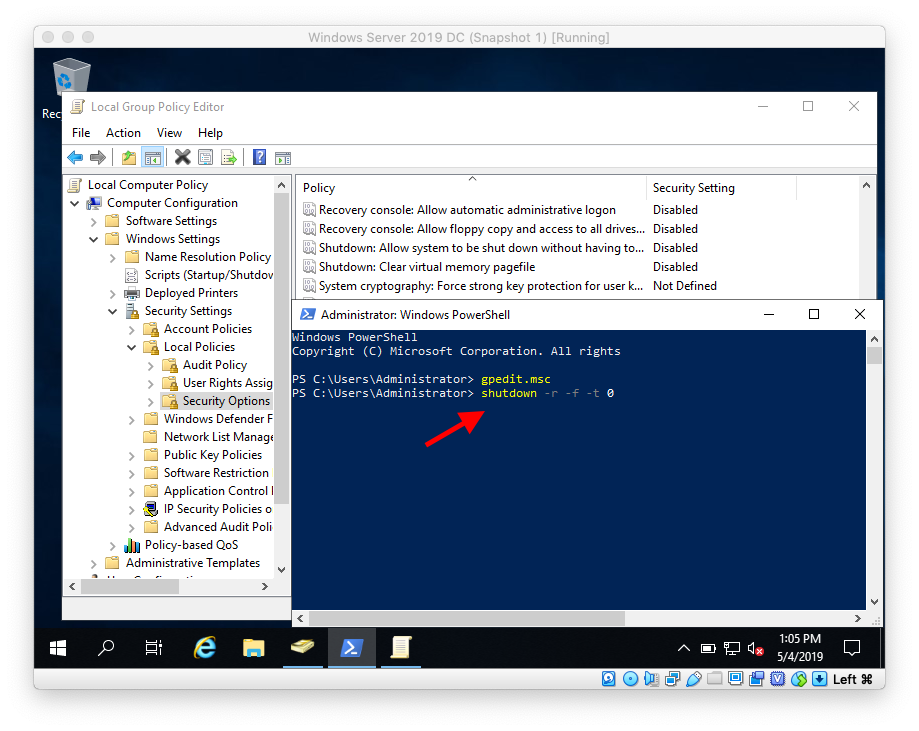This screenshot has width=919, height=731.
Task: Open Properties toolbar icon
Action: click(x=205, y=157)
